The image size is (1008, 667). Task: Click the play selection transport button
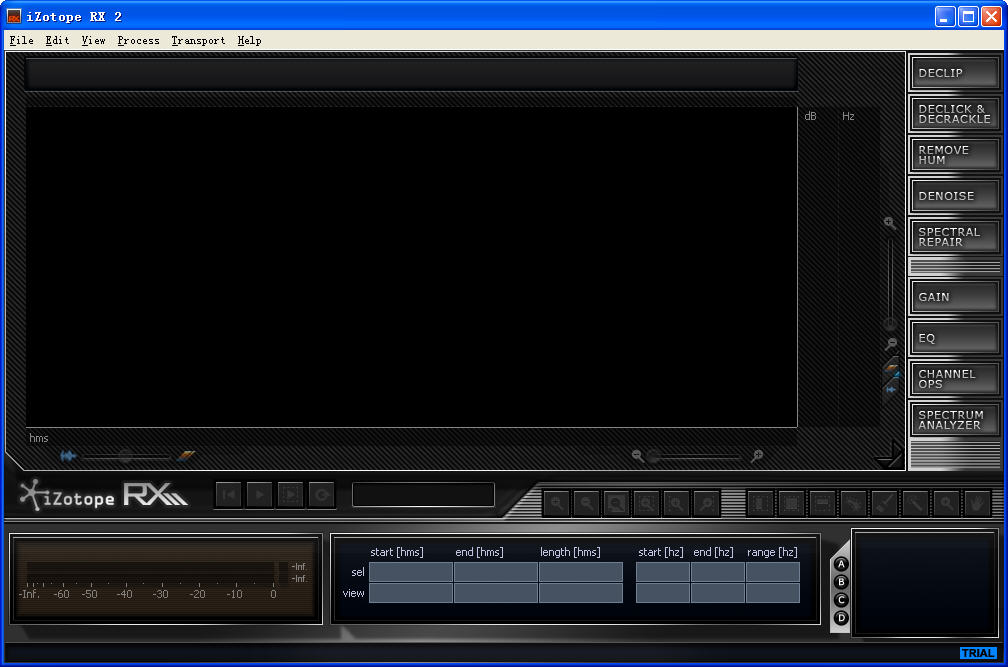291,495
